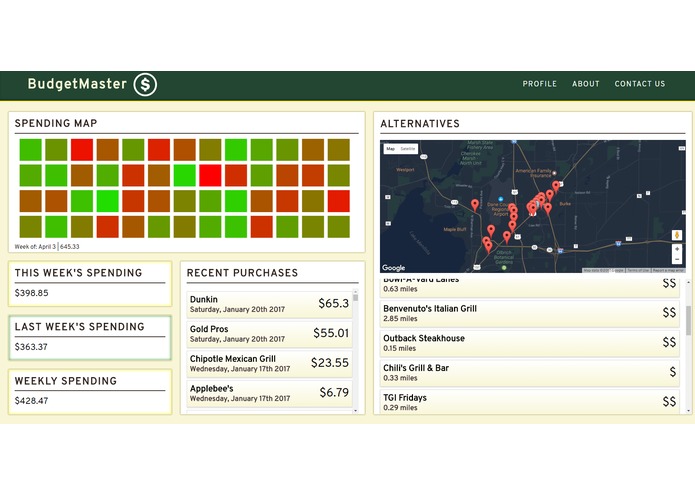Click the Recent Purchases scroll-down arrow
695x494 pixels.
pyautogui.click(x=355, y=411)
